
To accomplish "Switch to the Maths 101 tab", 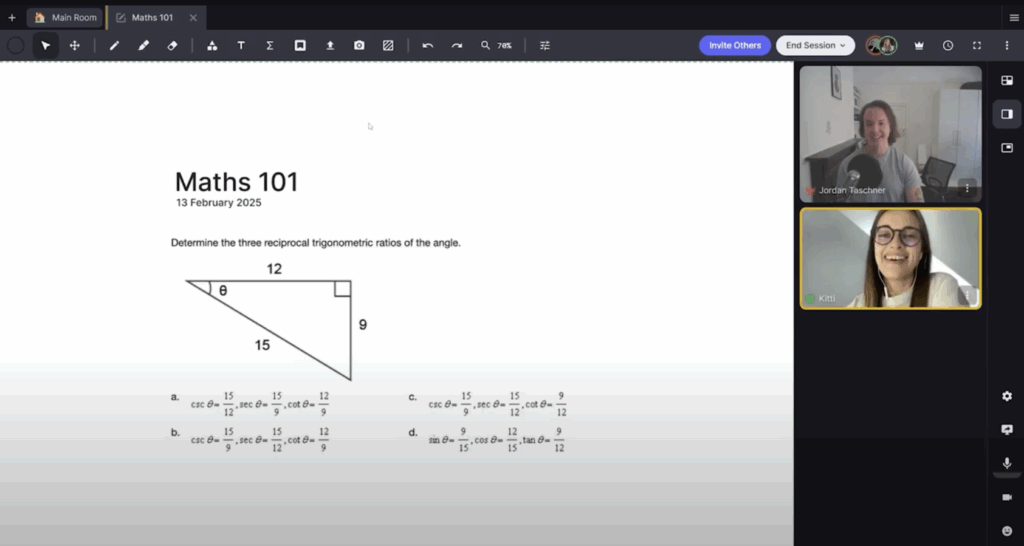I will coord(152,17).
